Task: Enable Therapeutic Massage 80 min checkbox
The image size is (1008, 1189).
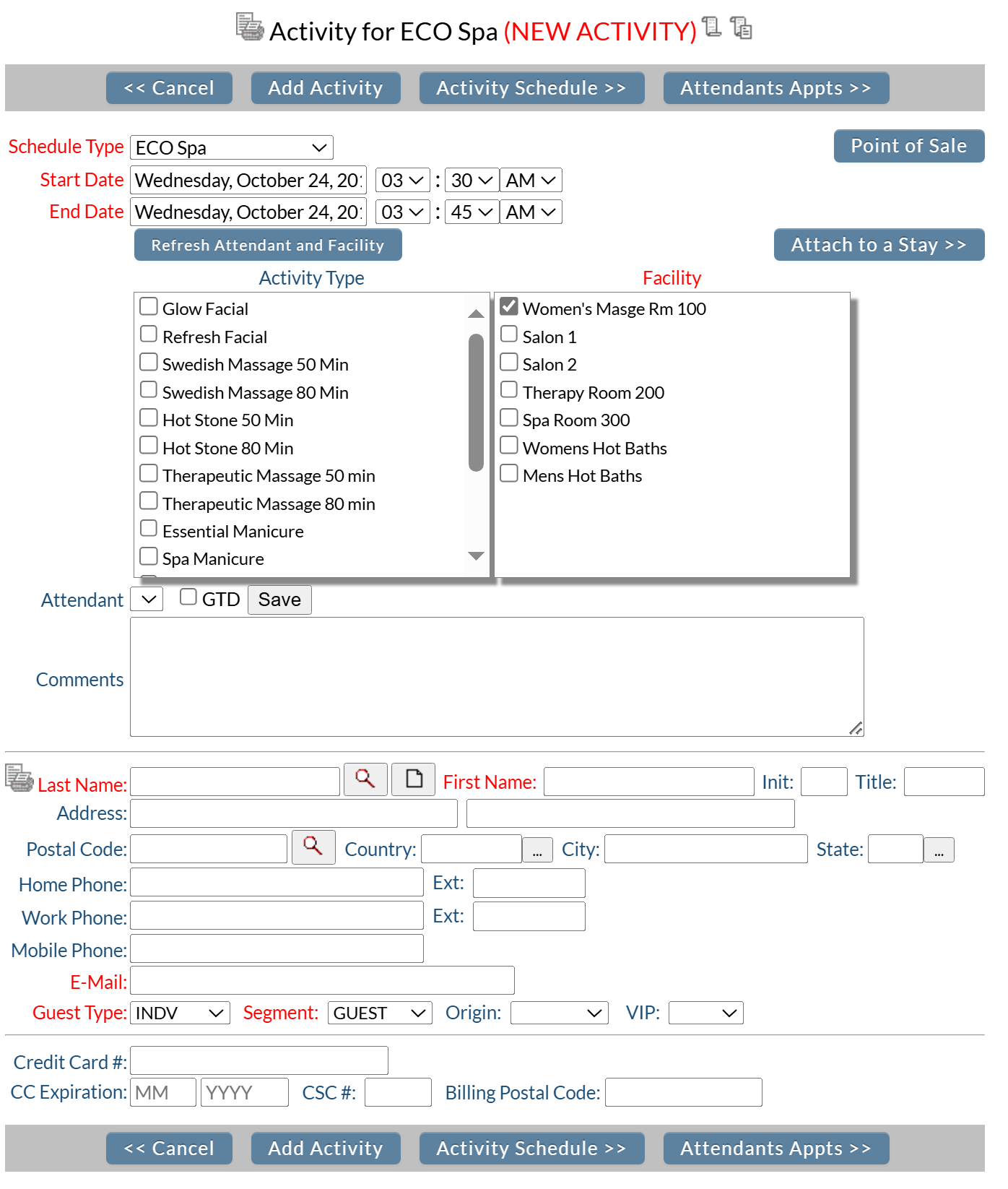Action: (149, 501)
